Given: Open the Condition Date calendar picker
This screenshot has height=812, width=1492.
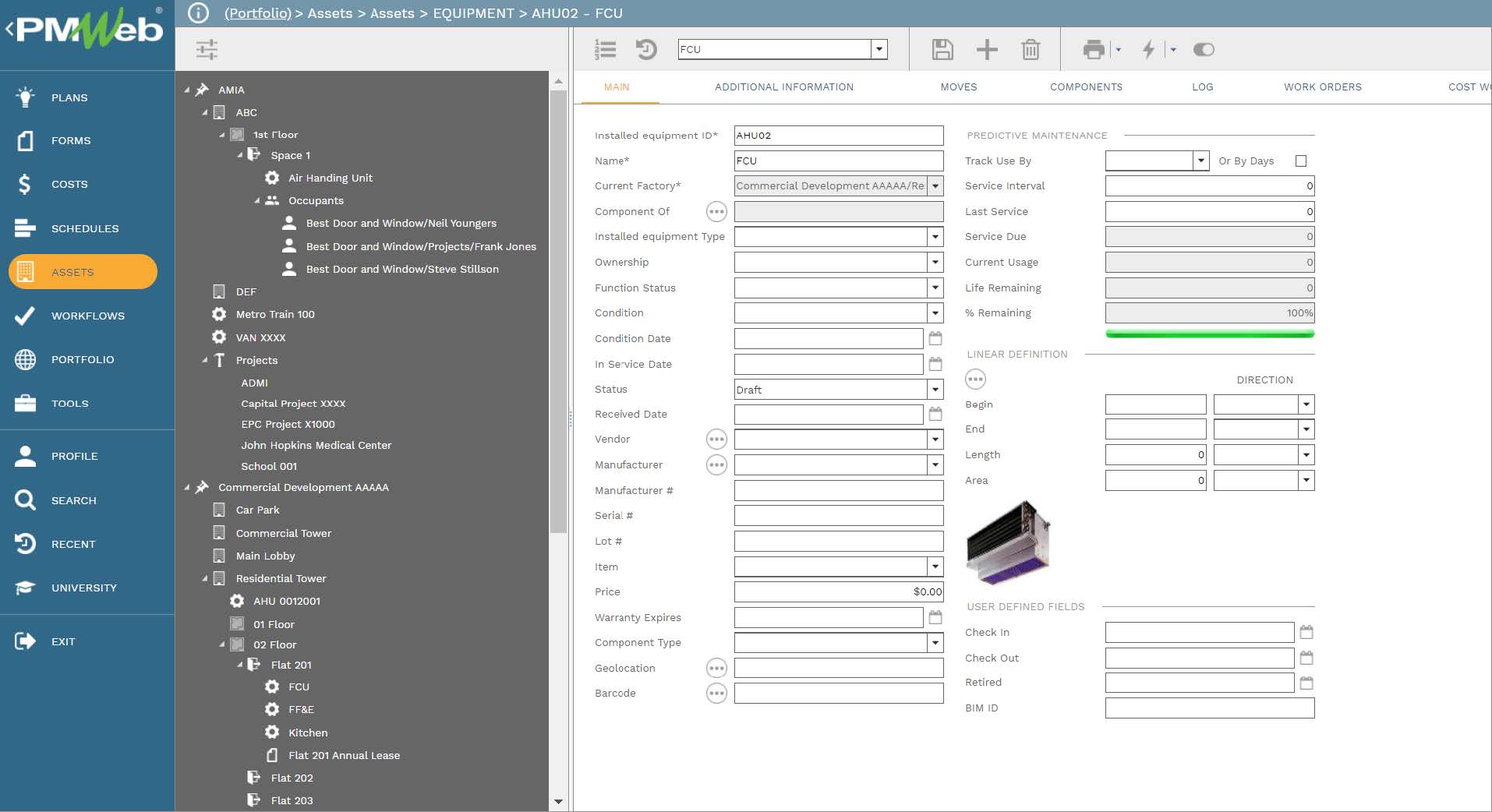Looking at the screenshot, I should (x=935, y=338).
